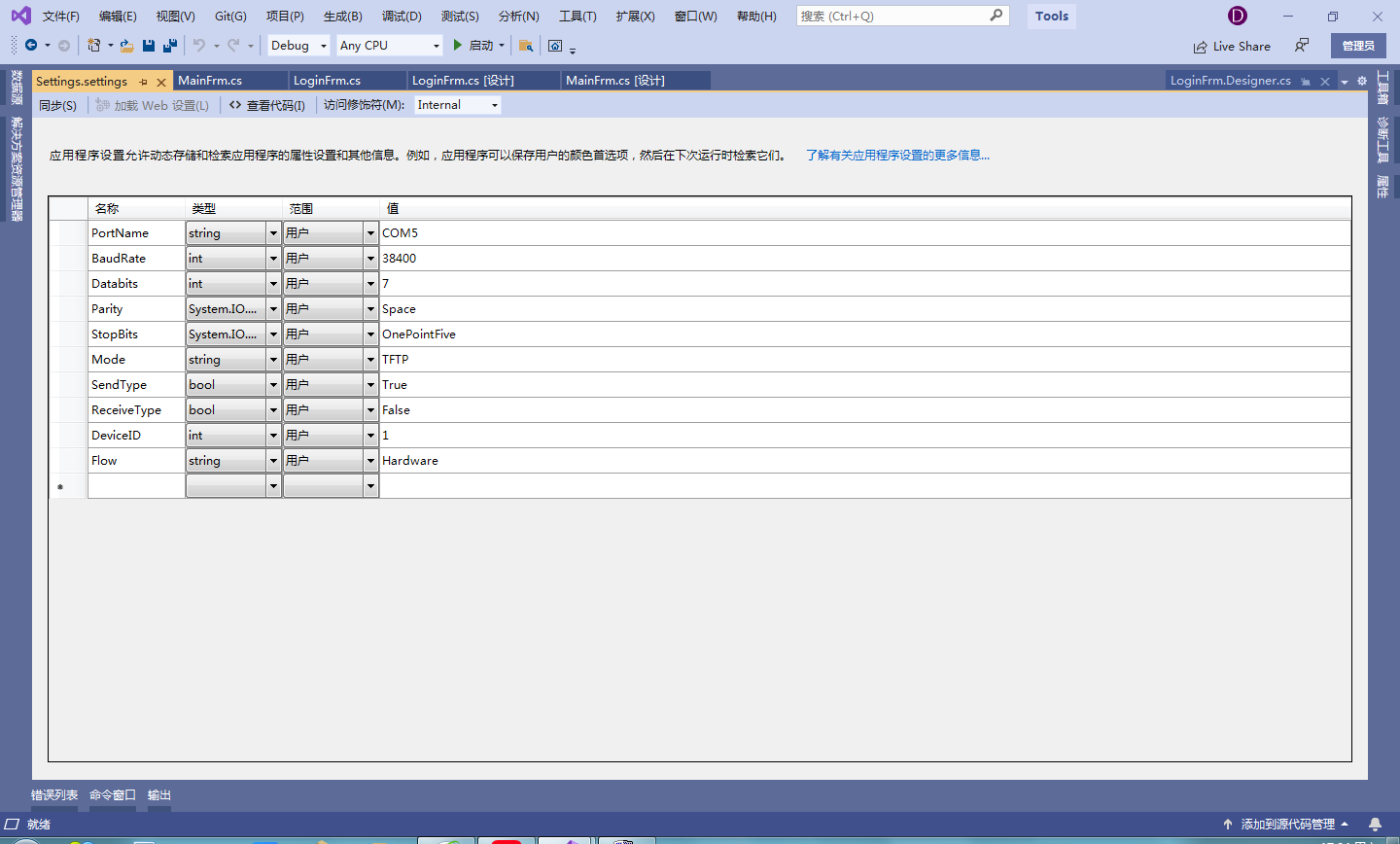Click 添加到源代码管理 in status bar
The height and width of the screenshot is (844, 1400).
[x=1286, y=824]
